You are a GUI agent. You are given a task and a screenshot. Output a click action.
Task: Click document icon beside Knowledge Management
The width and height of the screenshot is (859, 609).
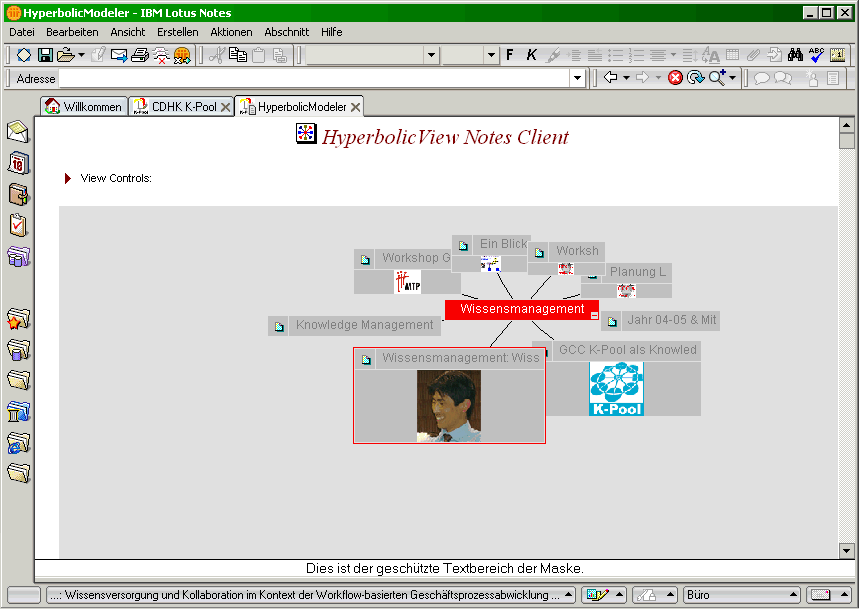(279, 327)
